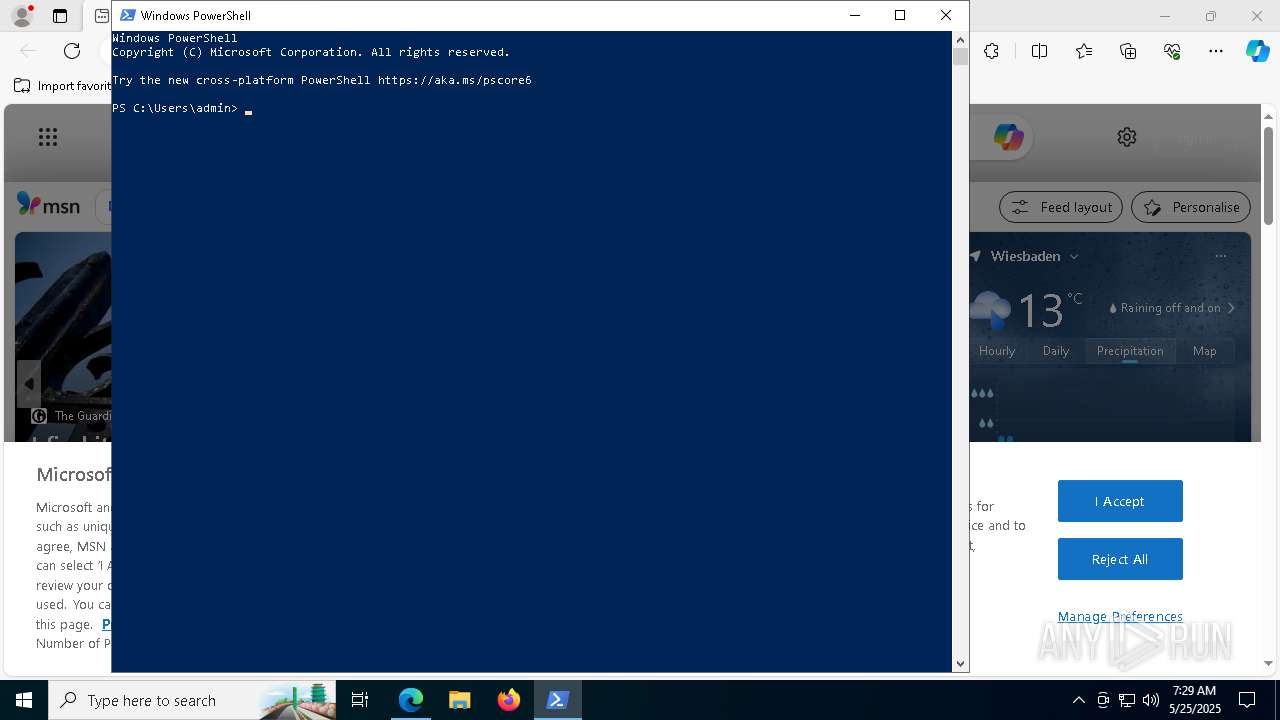Screen dimensions: 1280x720
Task: Open Edge tab actions menu icon
Action: (60, 16)
